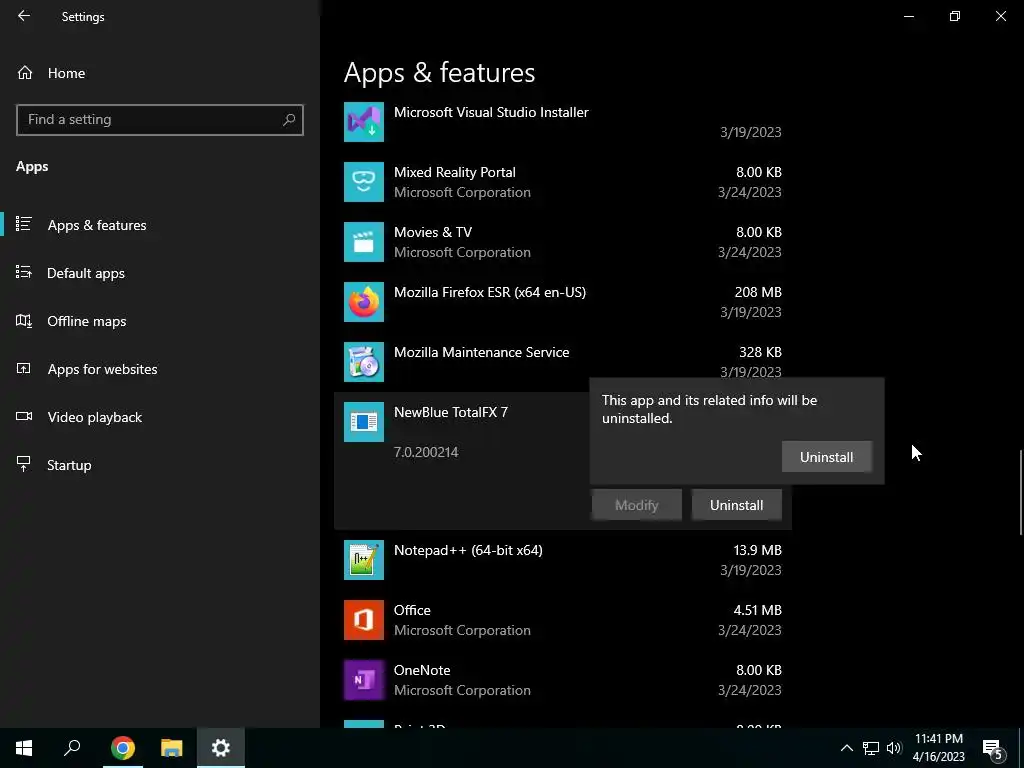Select the Movies & TV entry

pos(562,242)
